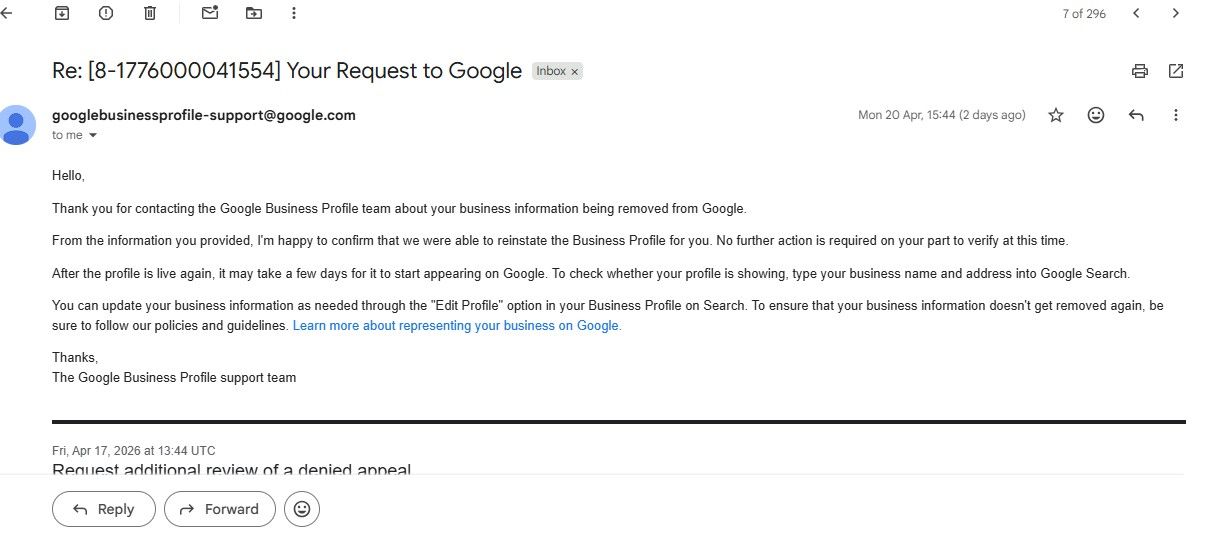Archive this email conversation
The image size is (1205, 541).
click(x=62, y=13)
